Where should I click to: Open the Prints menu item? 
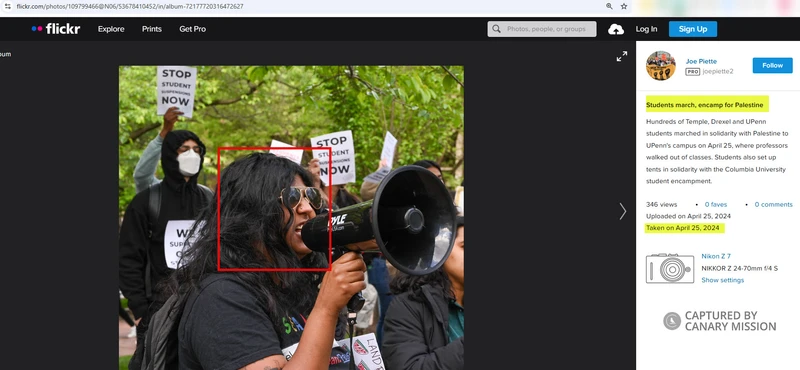(152, 29)
